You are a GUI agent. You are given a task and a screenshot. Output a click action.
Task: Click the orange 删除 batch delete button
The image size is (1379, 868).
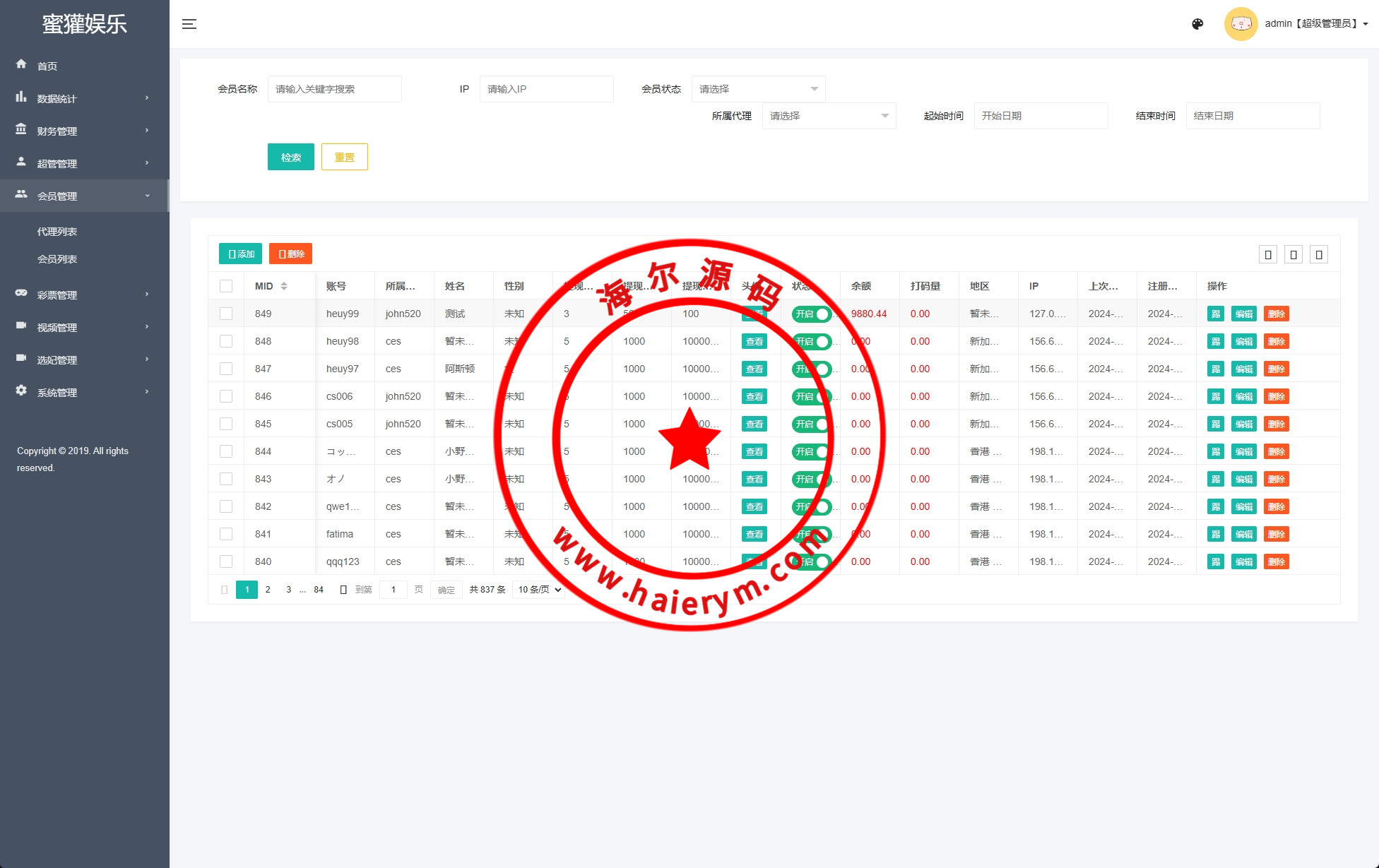click(x=290, y=254)
